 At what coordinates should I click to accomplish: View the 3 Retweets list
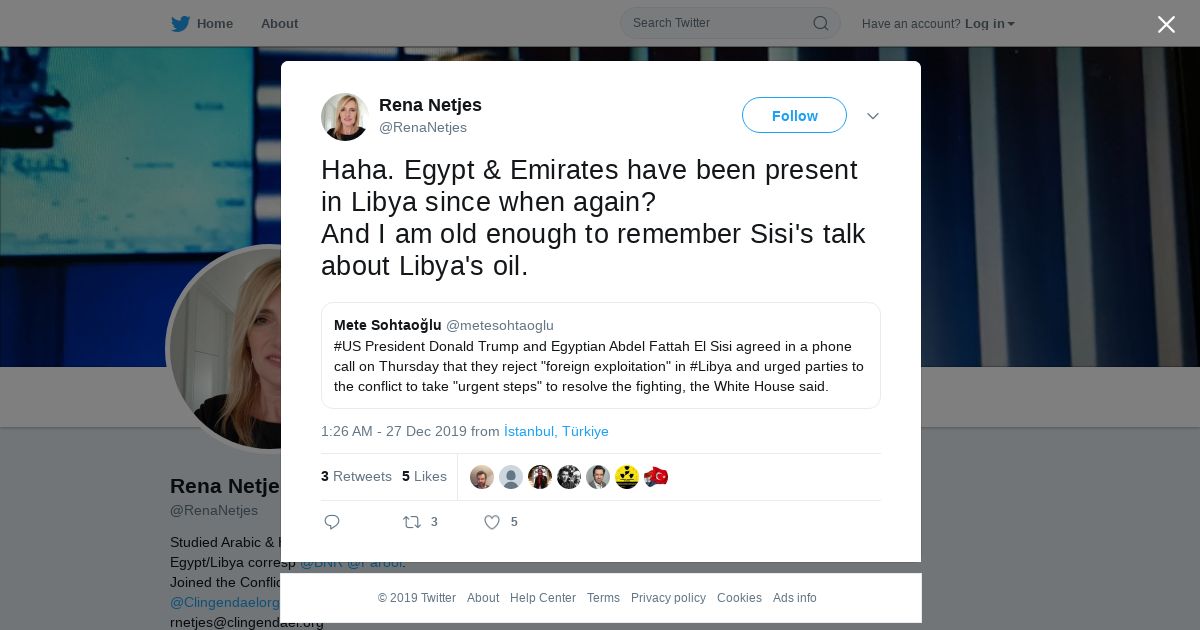pyautogui.click(x=356, y=477)
